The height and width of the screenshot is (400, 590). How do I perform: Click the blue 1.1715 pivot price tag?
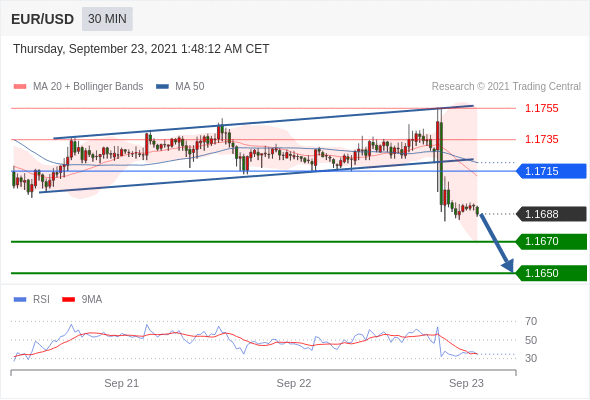(x=551, y=171)
